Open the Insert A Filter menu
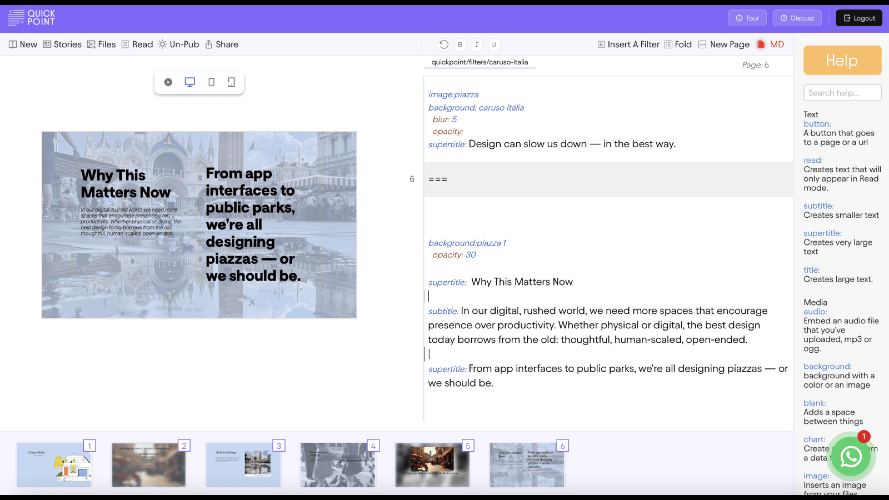Image resolution: width=889 pixels, height=500 pixels. 628,45
